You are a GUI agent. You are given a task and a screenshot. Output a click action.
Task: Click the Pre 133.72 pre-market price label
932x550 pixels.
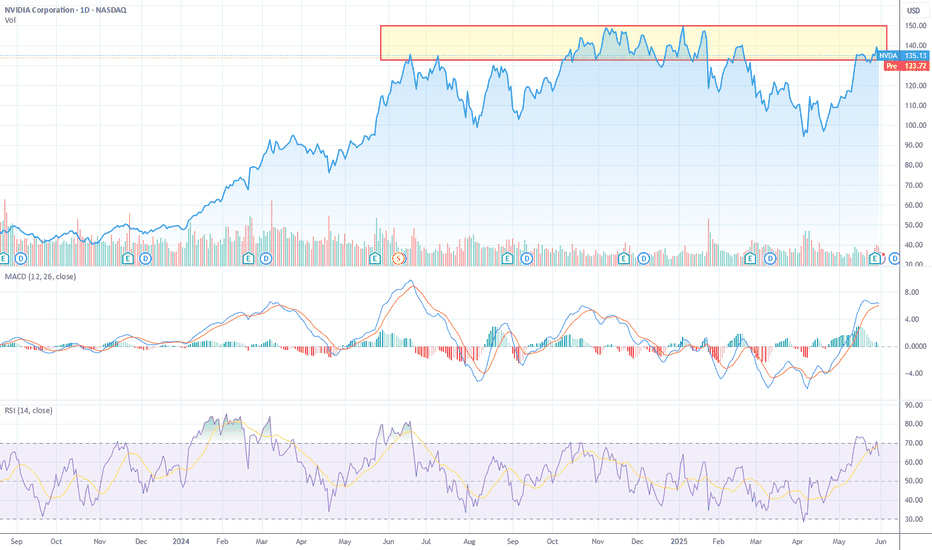(x=906, y=66)
